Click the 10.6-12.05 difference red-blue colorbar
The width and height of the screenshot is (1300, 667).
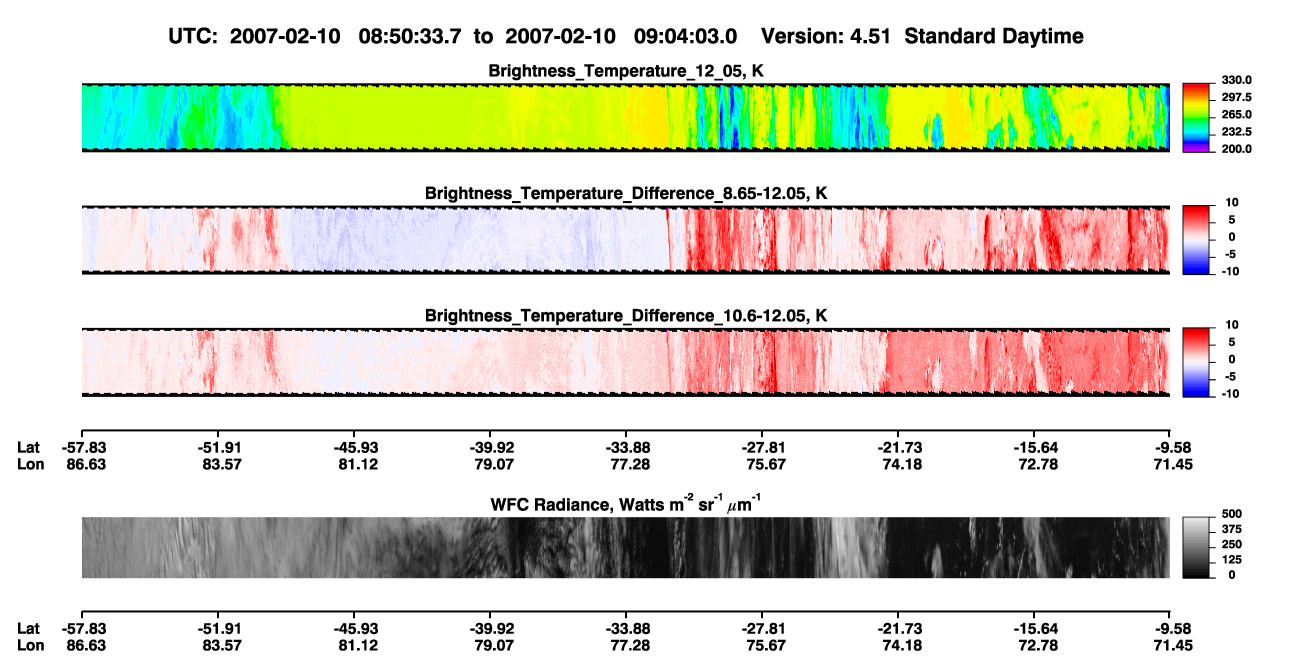[1195, 360]
